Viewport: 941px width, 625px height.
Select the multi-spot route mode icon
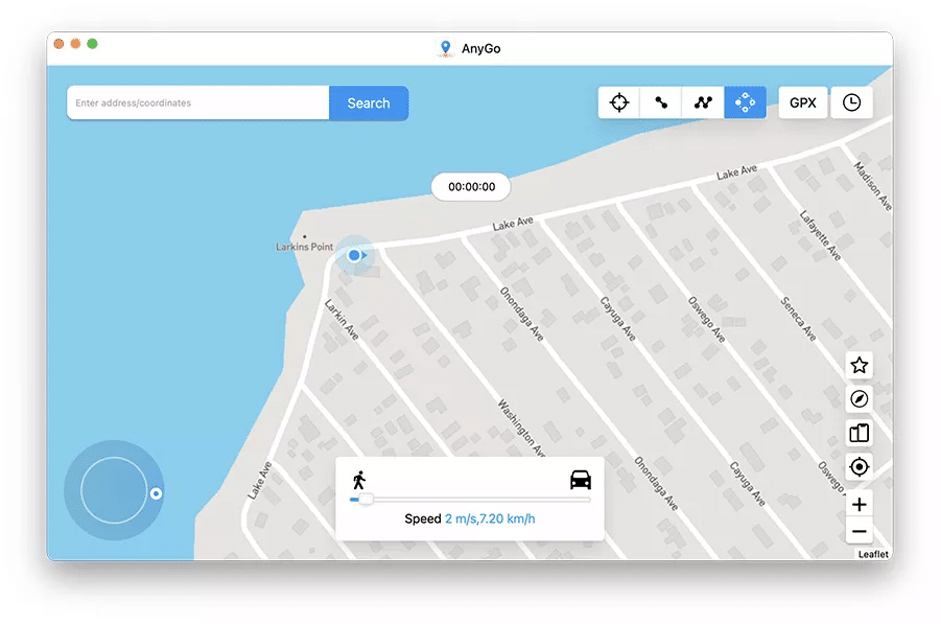coord(702,102)
